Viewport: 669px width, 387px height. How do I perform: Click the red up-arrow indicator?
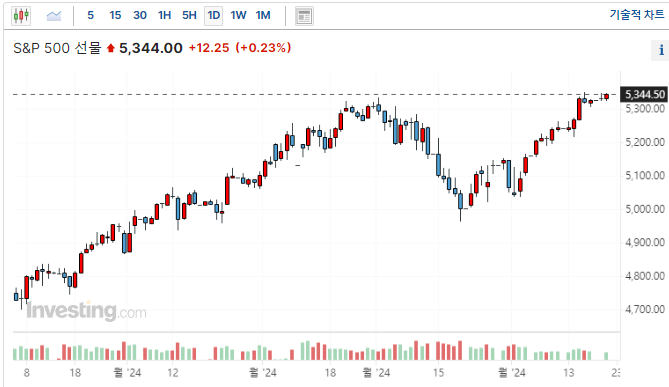coord(111,48)
